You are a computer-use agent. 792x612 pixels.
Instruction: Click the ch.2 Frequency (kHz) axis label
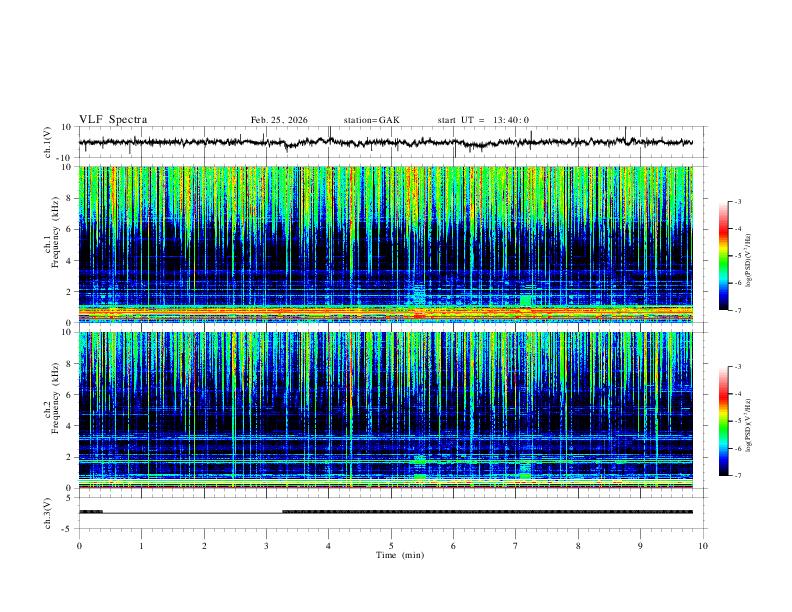[x=51, y=398]
